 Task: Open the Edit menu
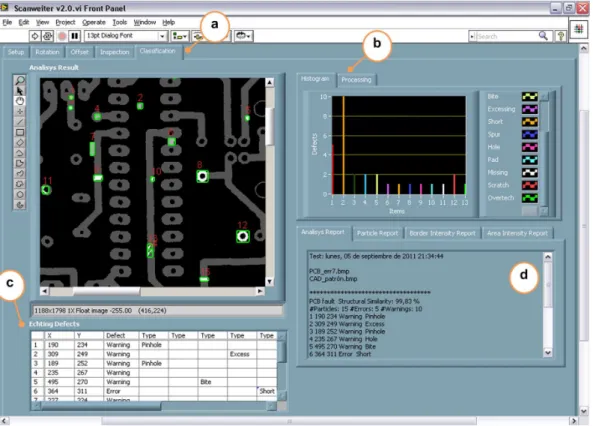(24, 22)
